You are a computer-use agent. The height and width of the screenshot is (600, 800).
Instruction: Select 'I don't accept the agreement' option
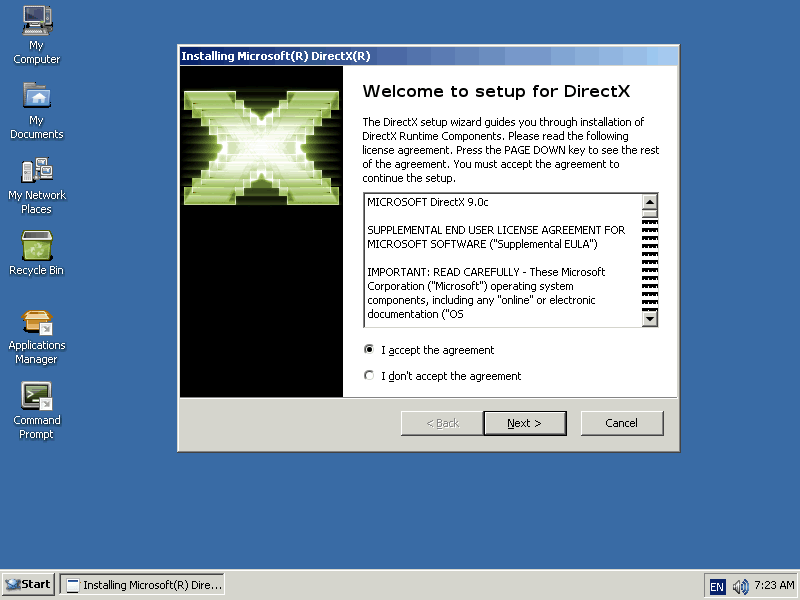pyautogui.click(x=443, y=376)
